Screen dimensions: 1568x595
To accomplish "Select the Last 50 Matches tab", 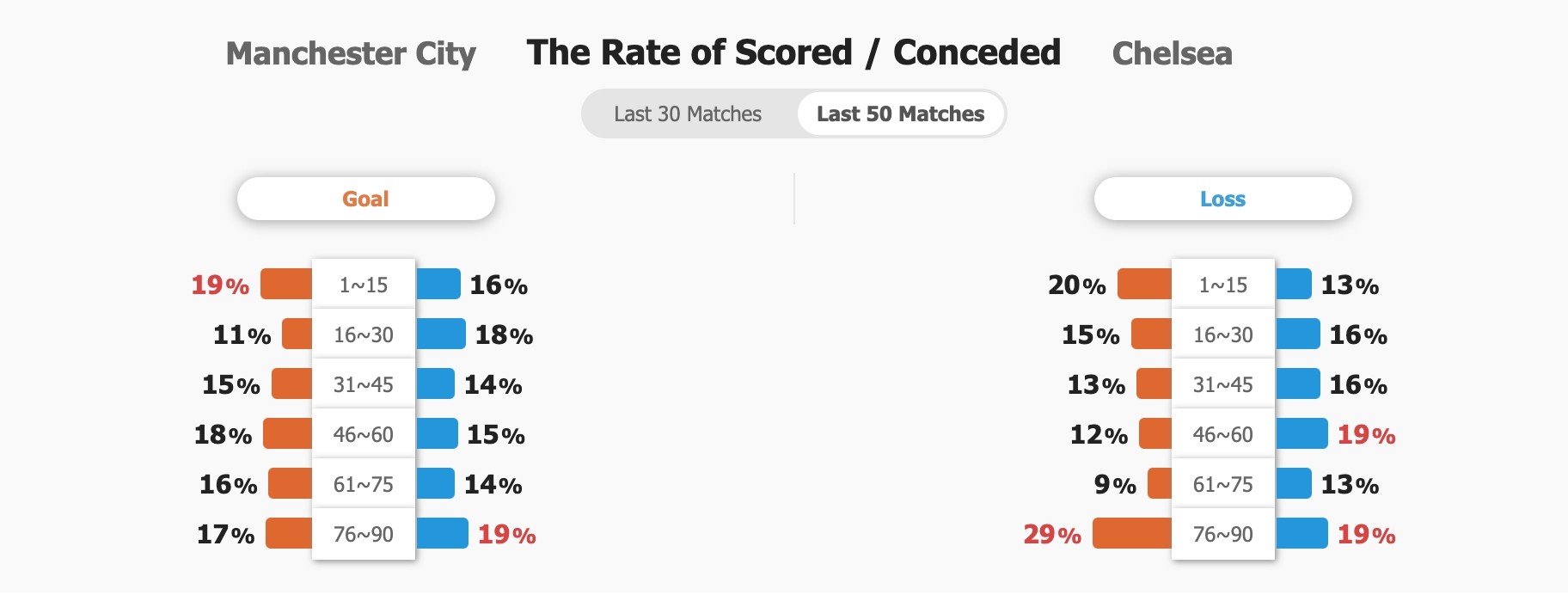I will pyautogui.click(x=900, y=114).
